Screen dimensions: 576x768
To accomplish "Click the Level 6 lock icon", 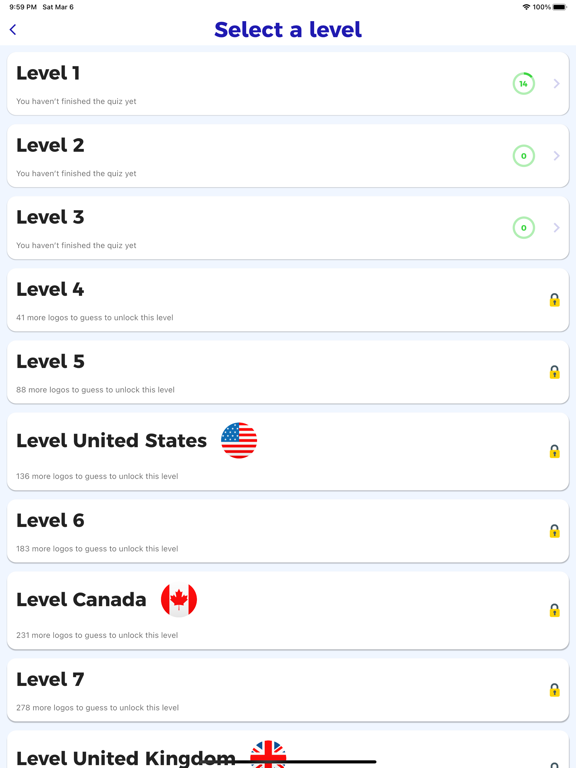I will [x=554, y=531].
